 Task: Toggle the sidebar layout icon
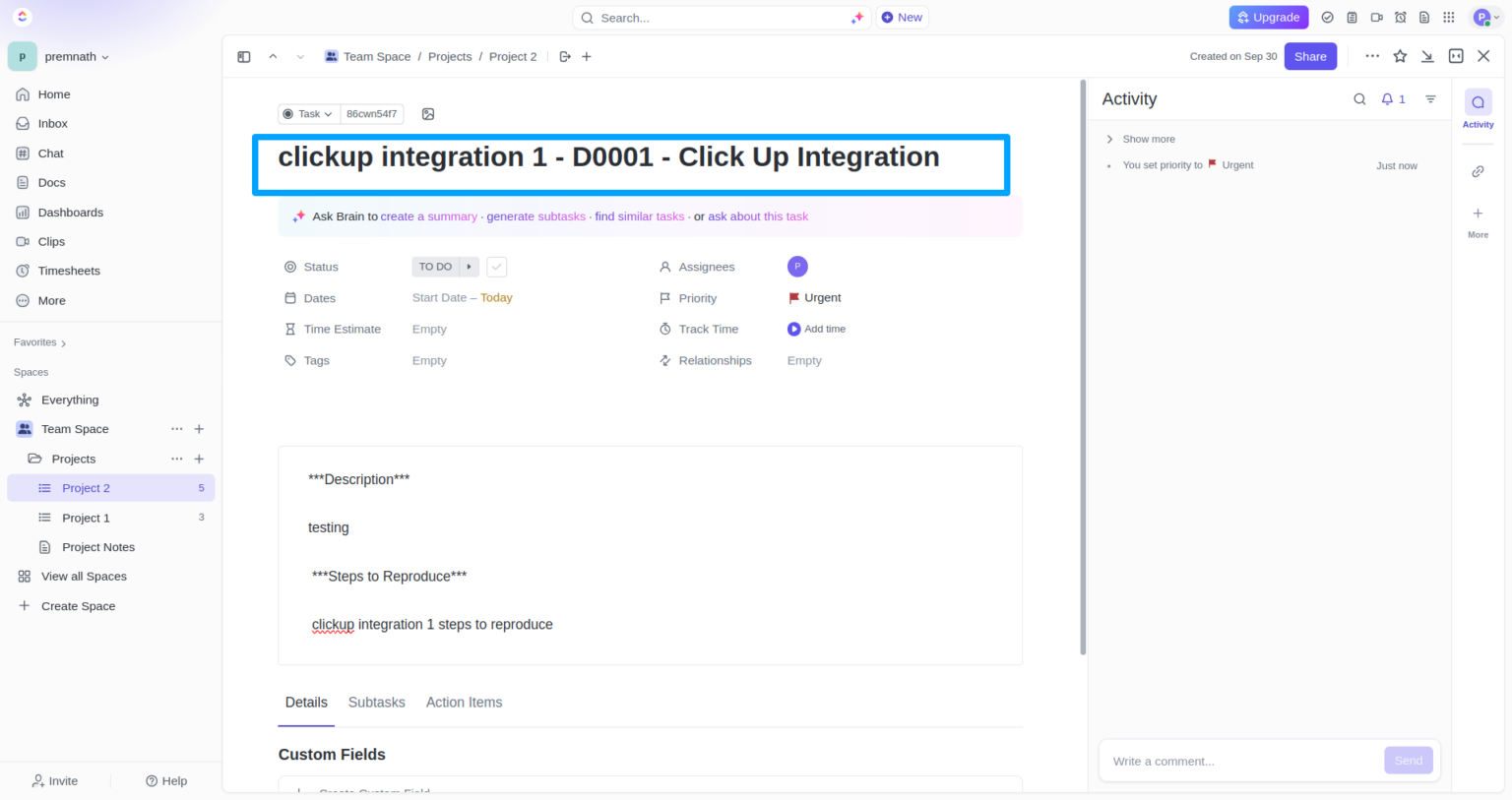(x=244, y=57)
